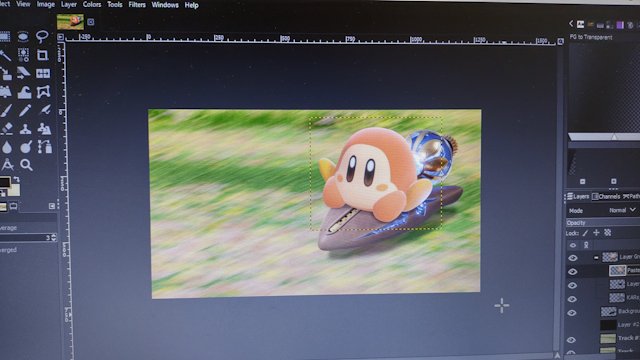Toggle eye of layer below Pasted layer
Image resolution: width=640 pixels, height=360 pixels.
tap(572, 285)
